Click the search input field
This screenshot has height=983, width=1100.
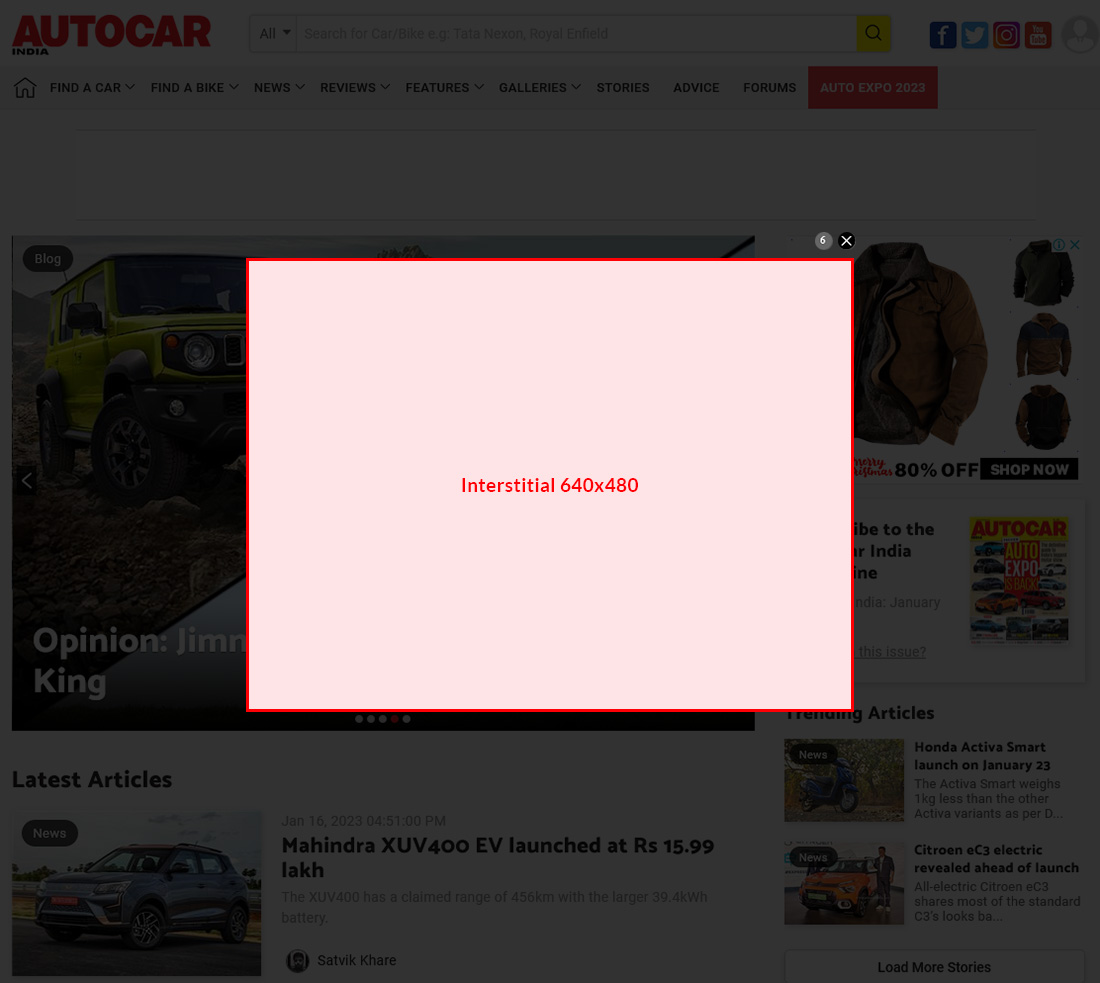[x=576, y=33]
